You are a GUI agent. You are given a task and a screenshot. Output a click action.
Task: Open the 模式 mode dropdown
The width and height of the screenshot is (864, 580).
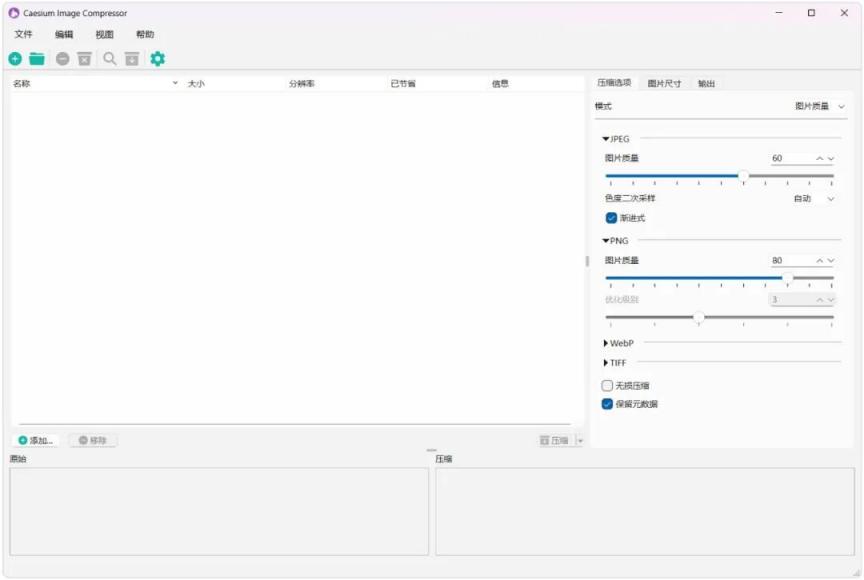point(819,106)
